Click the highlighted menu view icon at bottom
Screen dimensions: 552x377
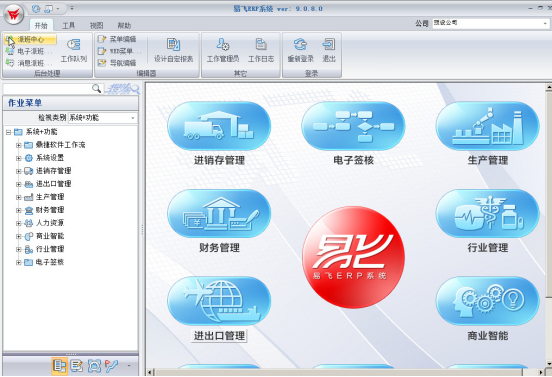59,366
